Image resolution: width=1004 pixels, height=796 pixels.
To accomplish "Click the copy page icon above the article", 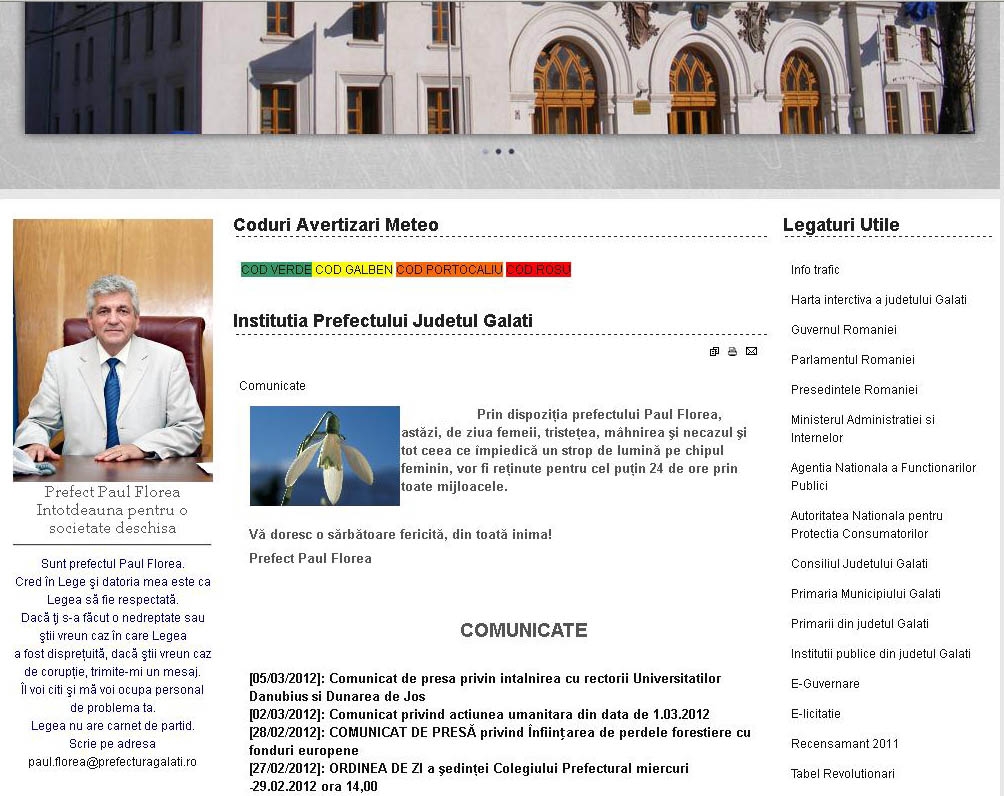I will [x=714, y=351].
